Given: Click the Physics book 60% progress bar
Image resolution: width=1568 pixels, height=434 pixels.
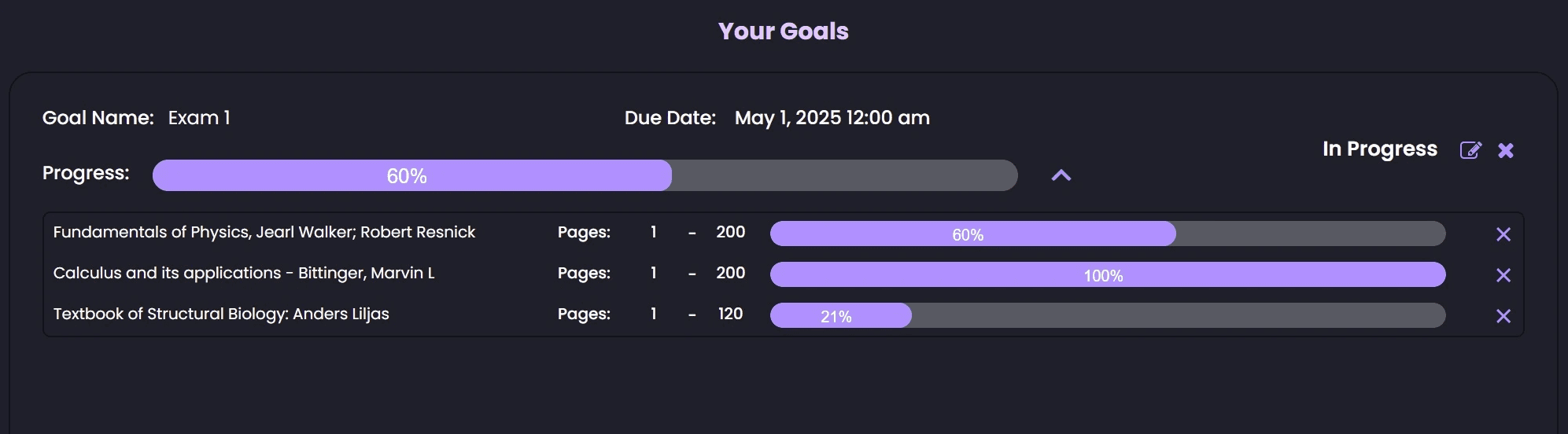Looking at the screenshot, I should pyautogui.click(x=1108, y=234).
